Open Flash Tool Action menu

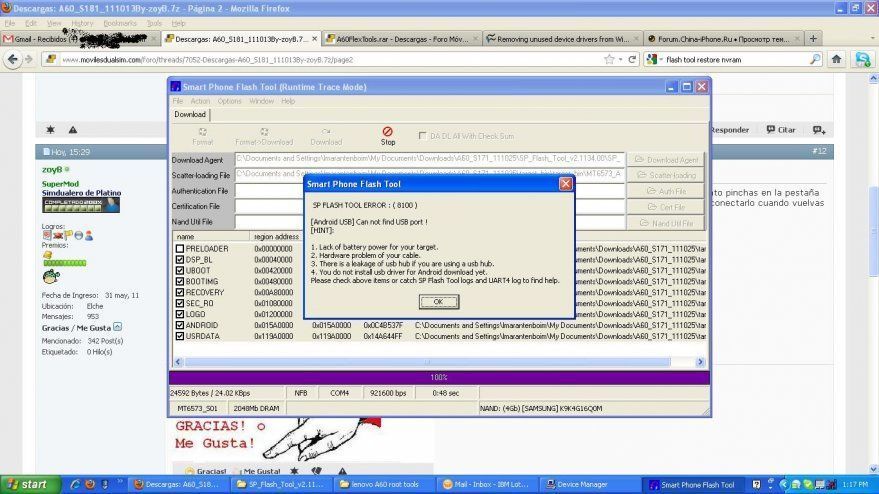point(200,101)
